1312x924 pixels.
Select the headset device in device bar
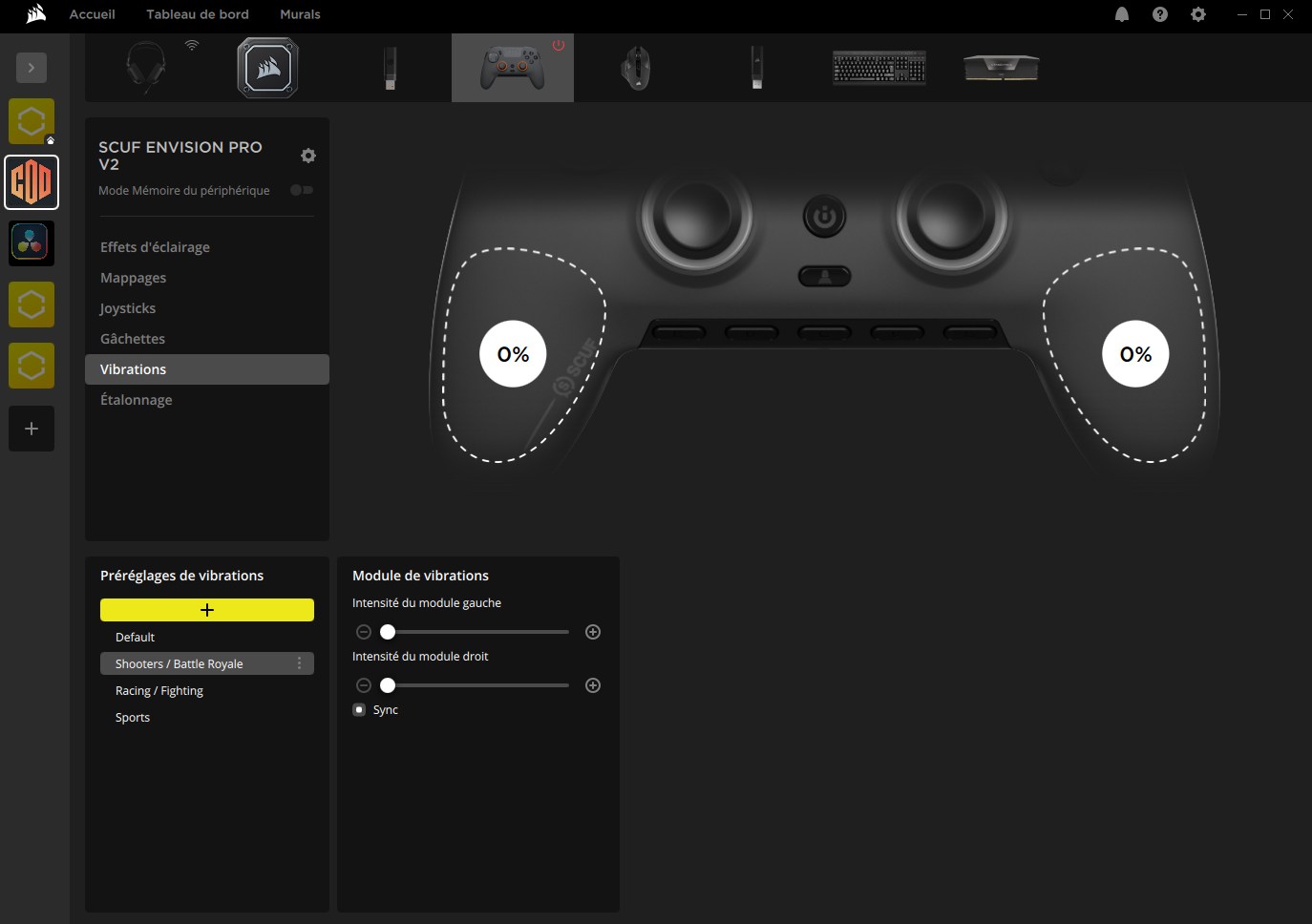[x=146, y=68]
